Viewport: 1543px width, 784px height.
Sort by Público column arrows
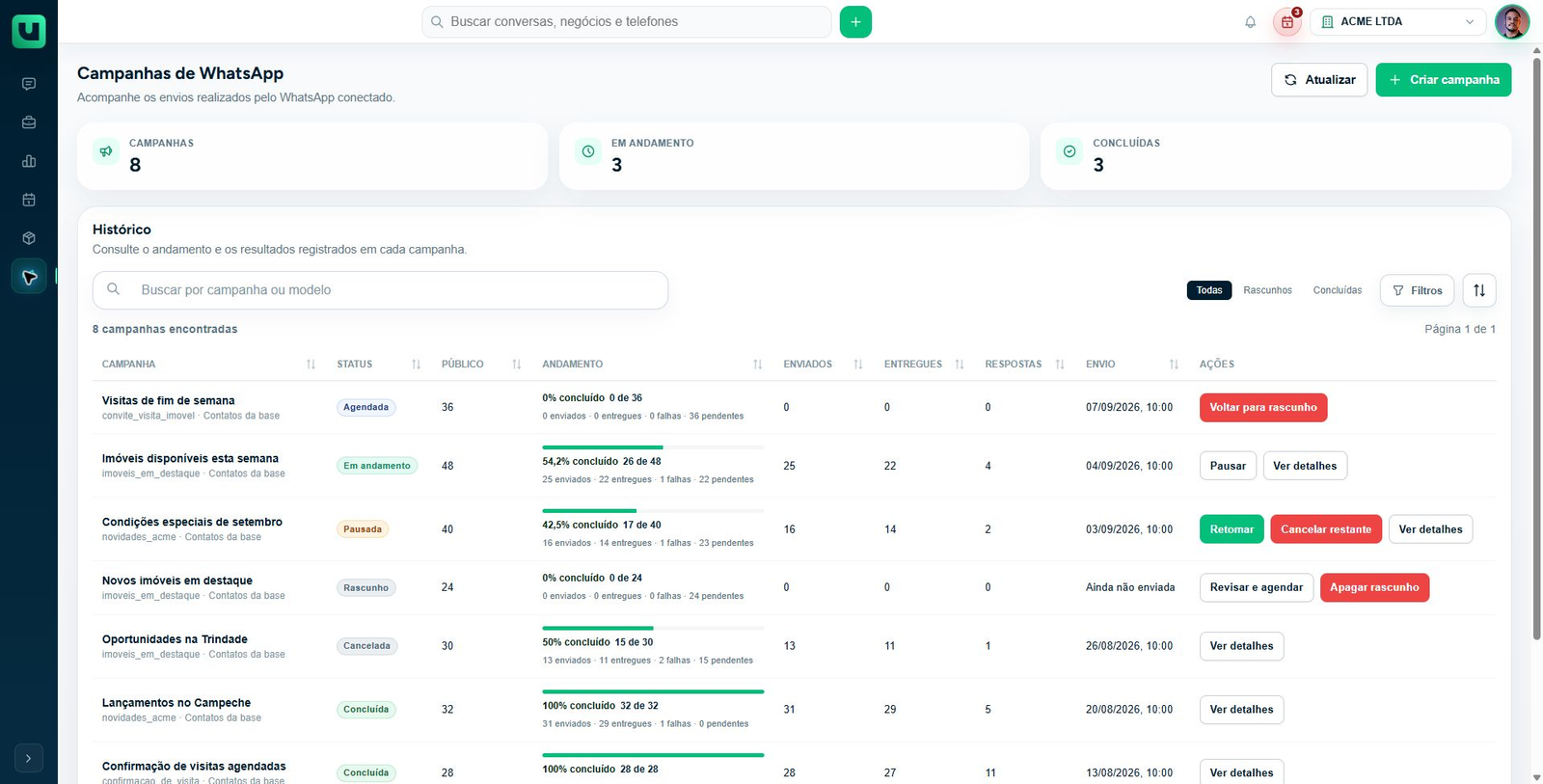point(516,365)
